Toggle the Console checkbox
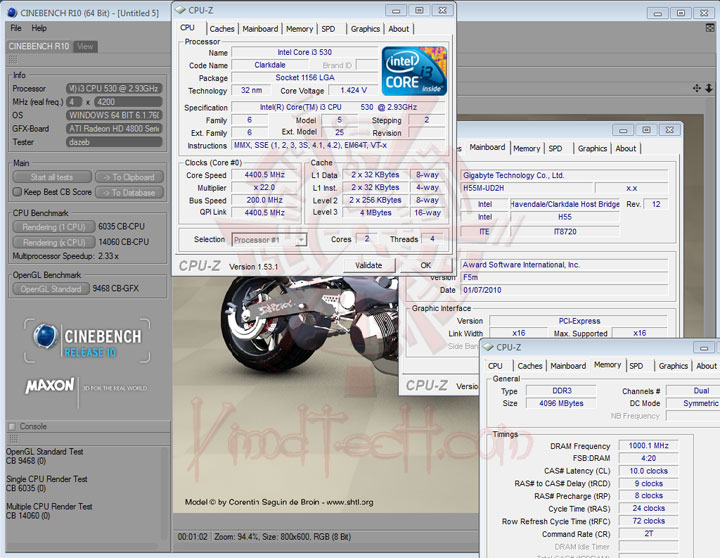Screen dimensions: 720x558 tap(12, 426)
